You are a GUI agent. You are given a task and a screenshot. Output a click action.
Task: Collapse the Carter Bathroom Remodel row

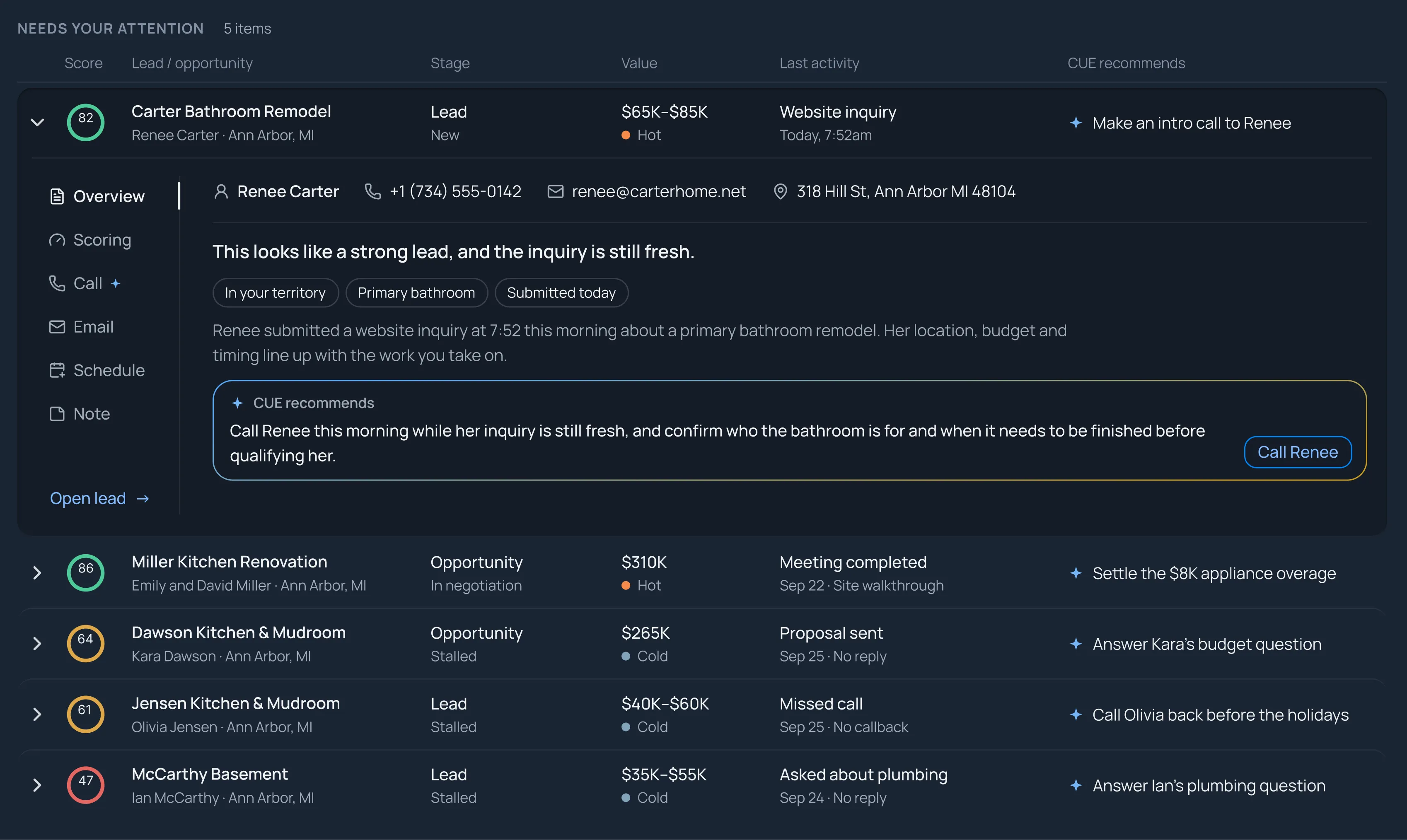pos(37,122)
